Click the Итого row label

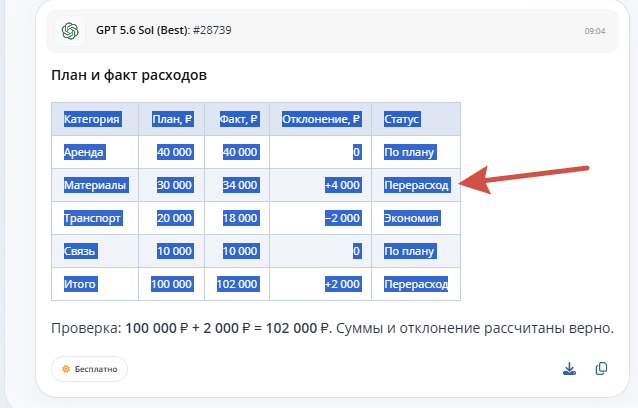point(80,284)
